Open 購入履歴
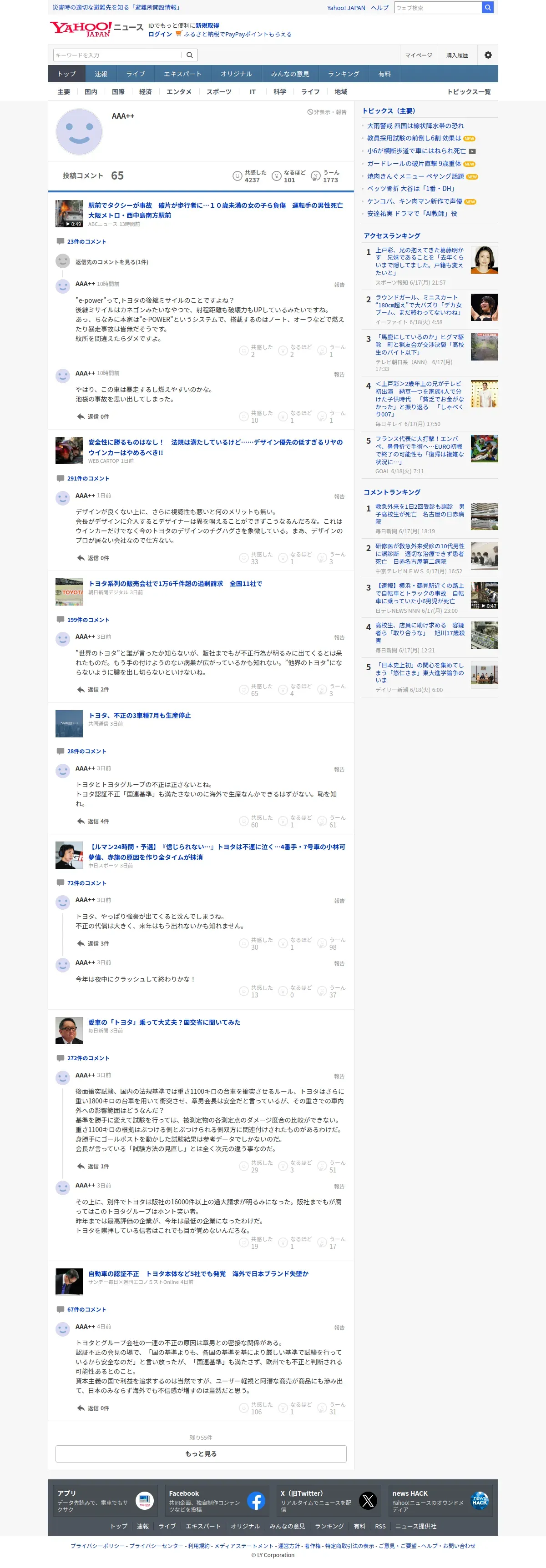Image resolution: width=546 pixels, height=1568 pixels. pyautogui.click(x=457, y=55)
